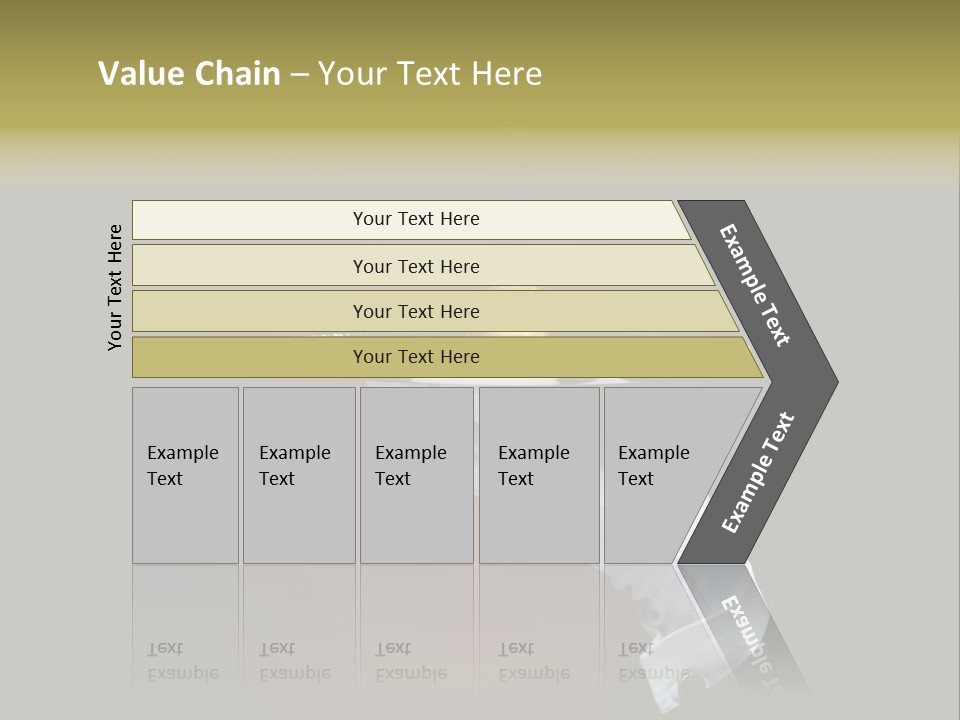Image resolution: width=960 pixels, height=720 pixels.
Task: Select "Your Text Here" in the slide title
Action: coord(430,74)
